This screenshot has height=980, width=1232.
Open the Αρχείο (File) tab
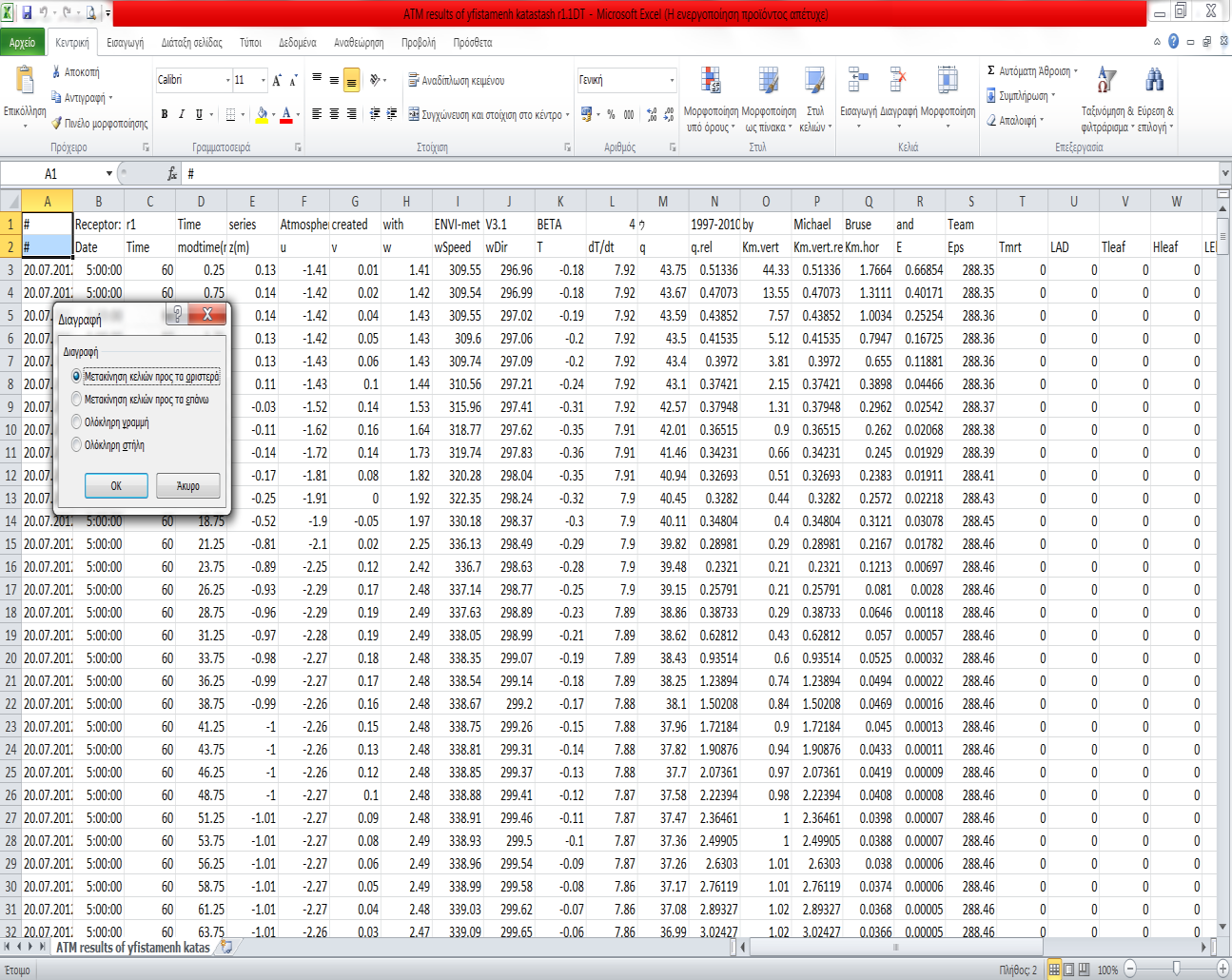pyautogui.click(x=22, y=43)
